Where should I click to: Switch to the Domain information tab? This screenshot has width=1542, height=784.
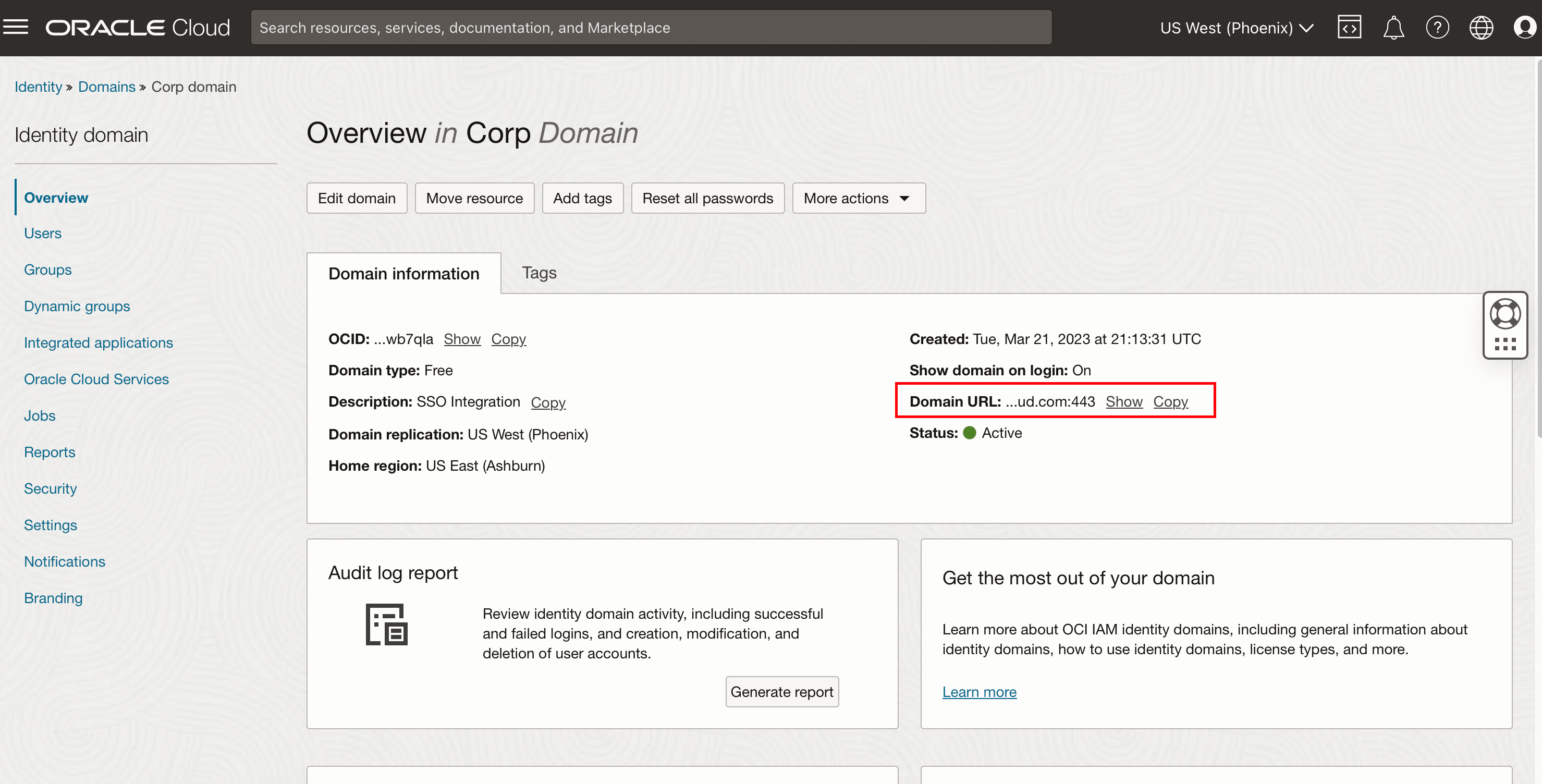tap(404, 274)
